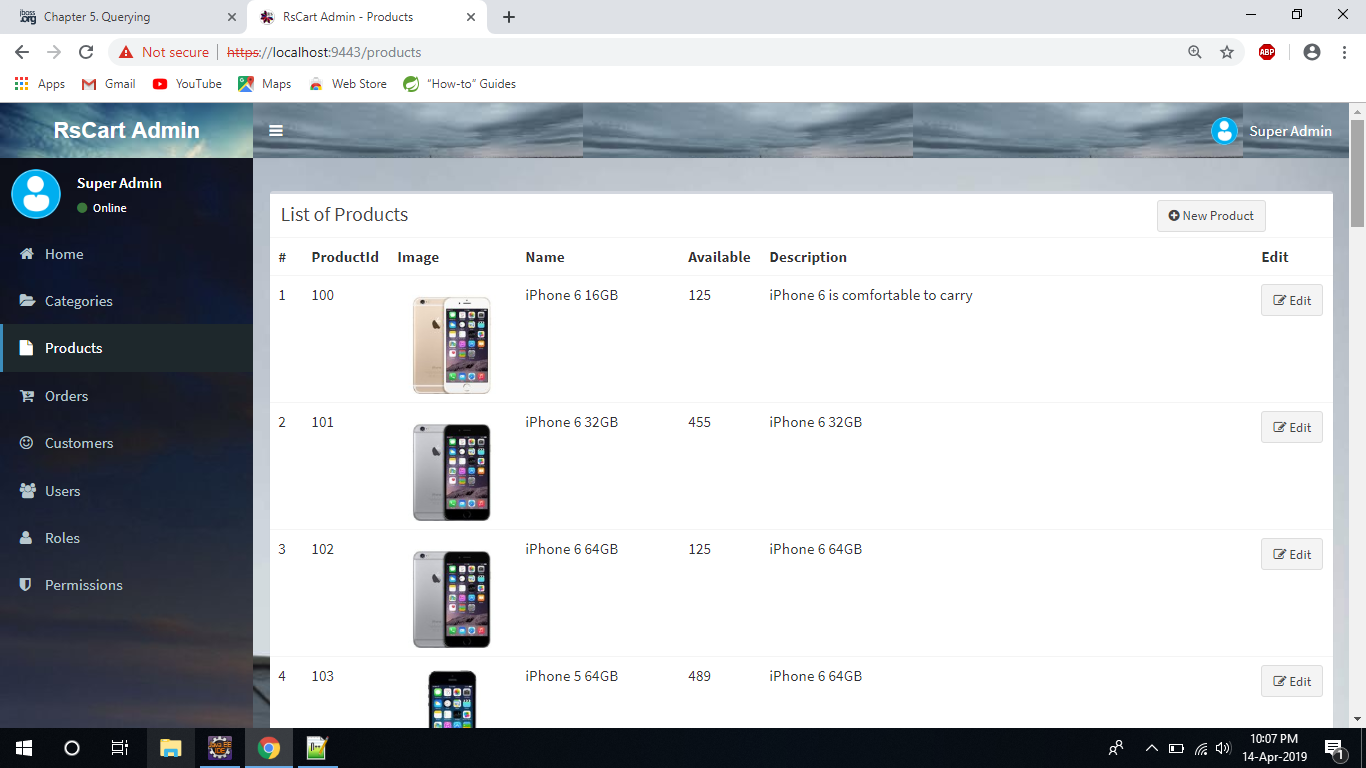The width and height of the screenshot is (1366, 768).
Task: Click the Not secure warning icon
Action: point(126,52)
